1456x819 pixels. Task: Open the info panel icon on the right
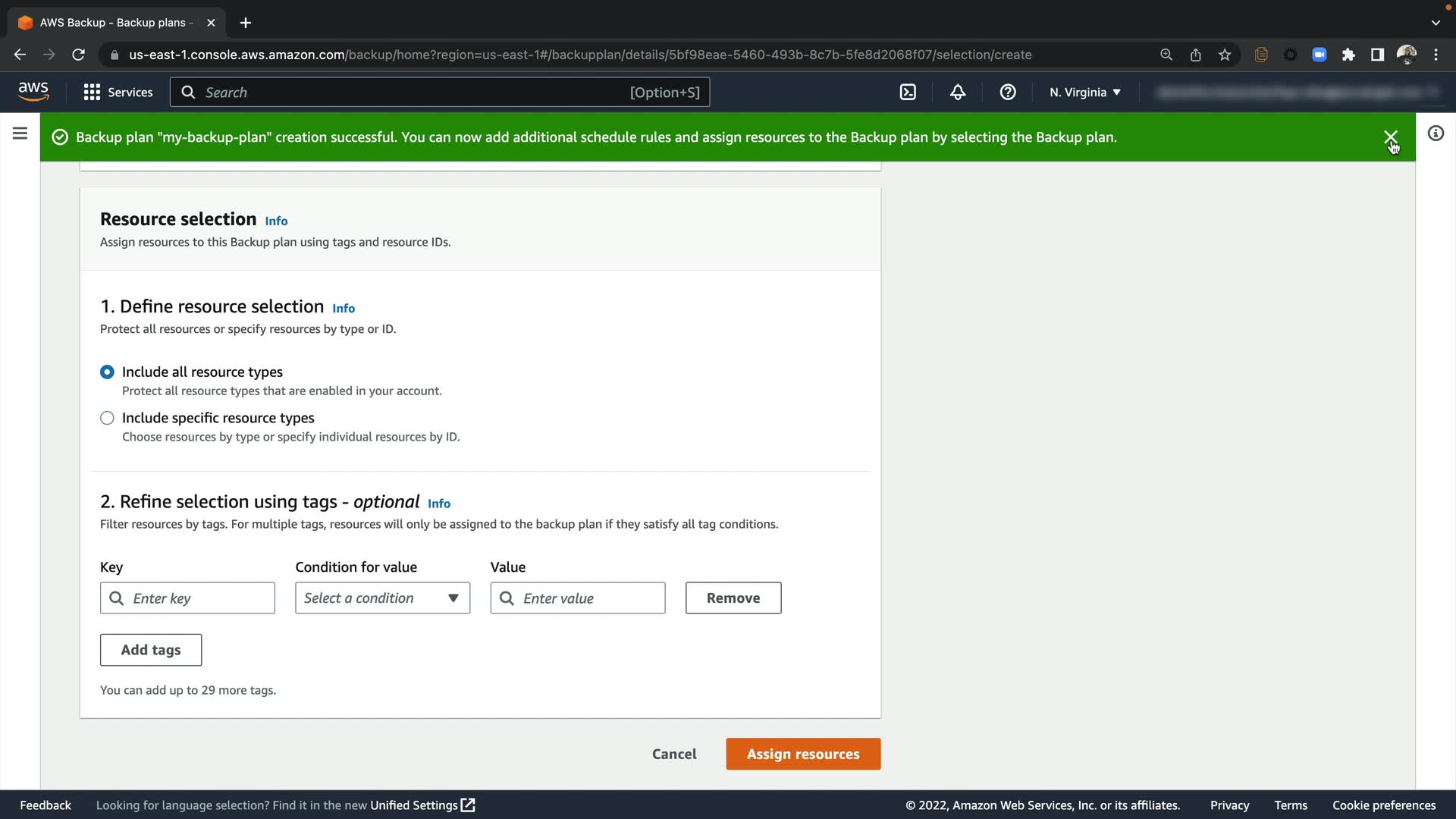pyautogui.click(x=1436, y=133)
